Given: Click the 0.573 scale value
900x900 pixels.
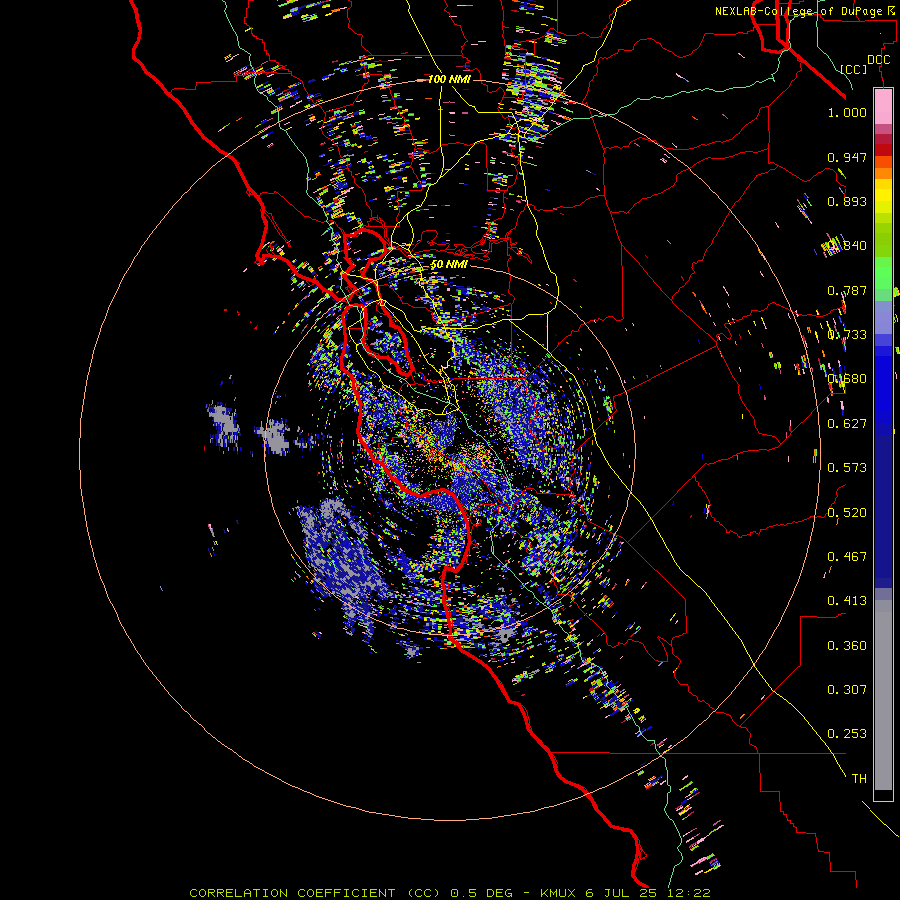Looking at the screenshot, I should click(x=847, y=468).
